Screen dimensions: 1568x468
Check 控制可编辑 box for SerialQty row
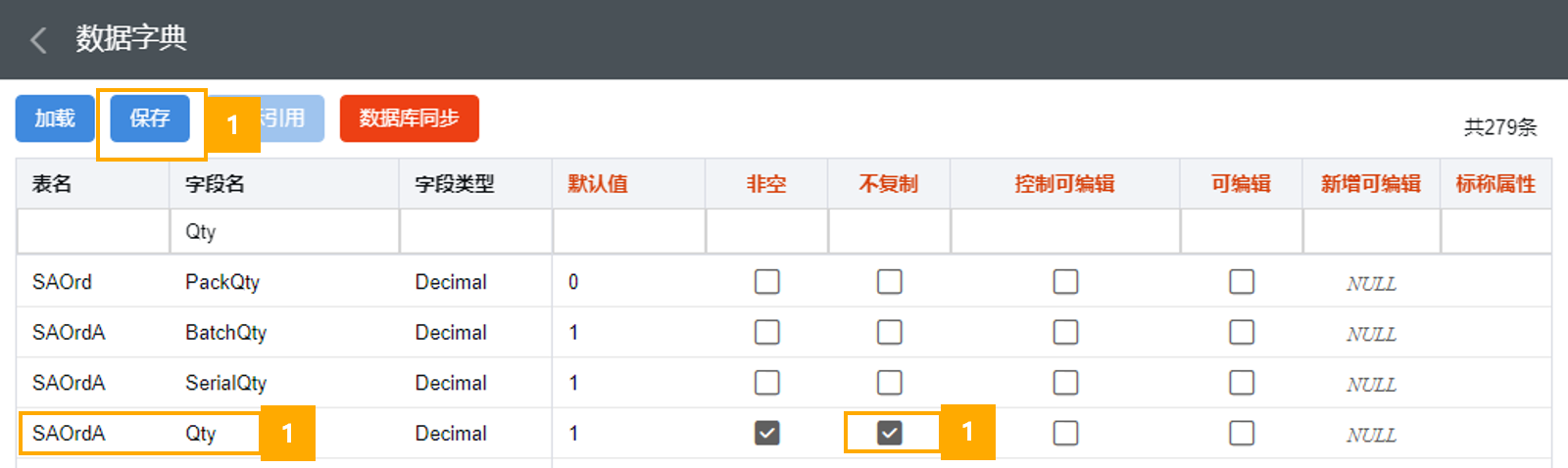pyautogui.click(x=1065, y=383)
